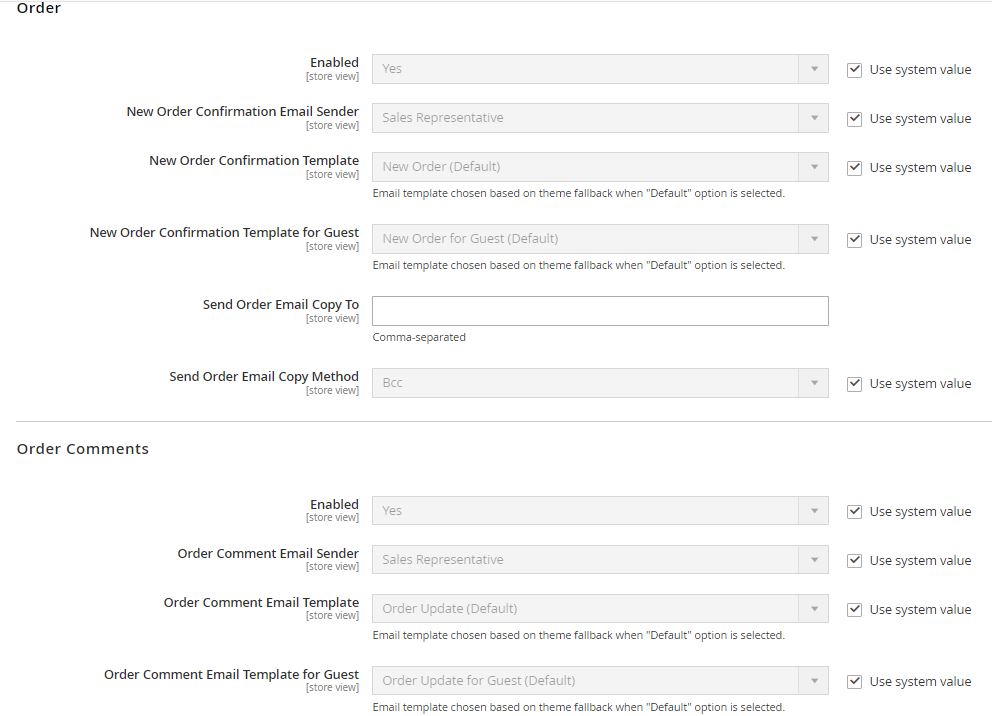
Task: Uncheck Use system value for Order Comment Template for Guest
Action: (x=855, y=681)
